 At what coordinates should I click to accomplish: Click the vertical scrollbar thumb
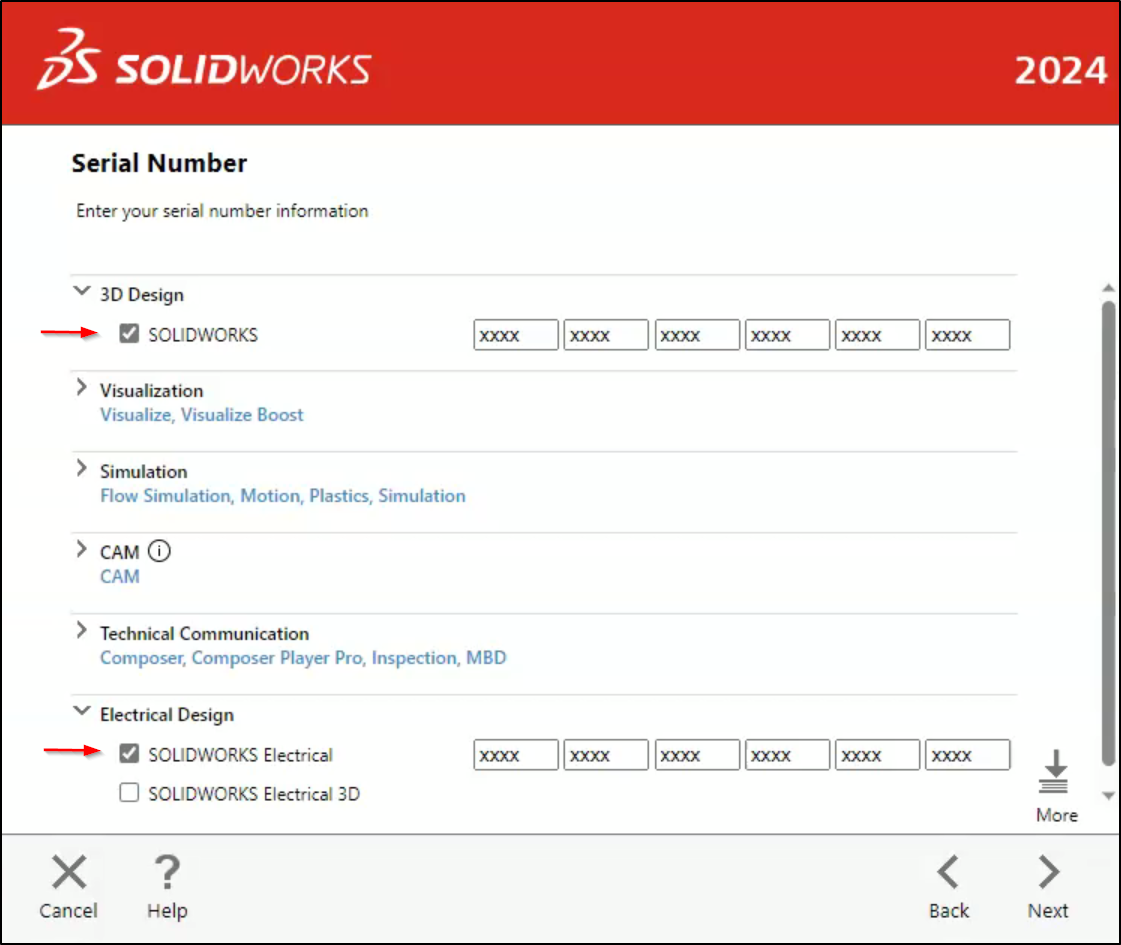pos(1108,533)
